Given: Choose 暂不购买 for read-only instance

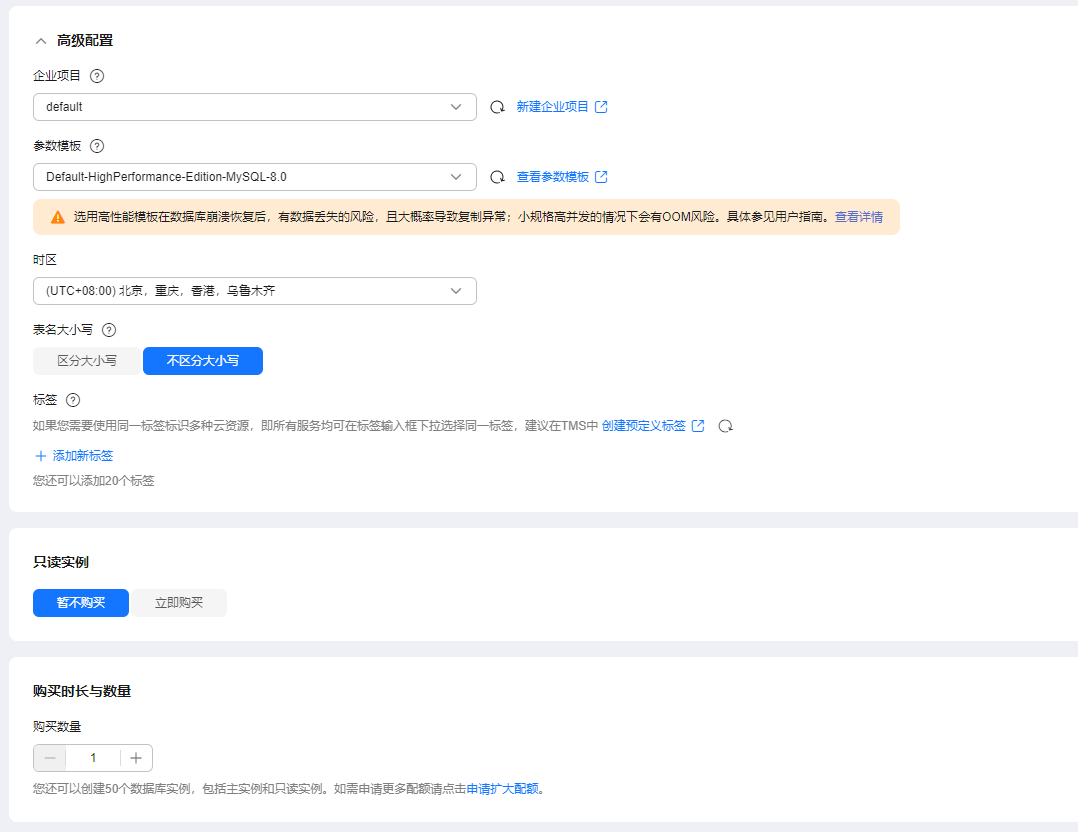Looking at the screenshot, I should pos(81,603).
